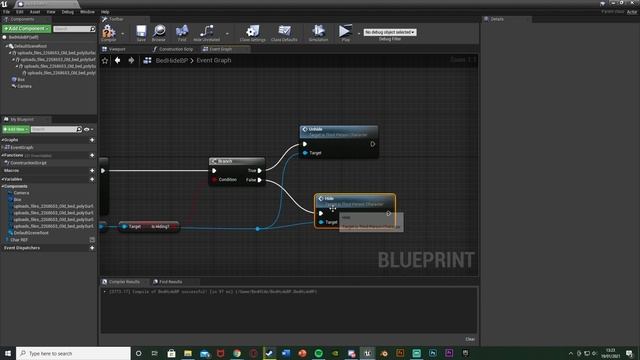Viewport: 640px width, 360px height.
Task: Open the Find toolbar tool
Action: (182, 33)
